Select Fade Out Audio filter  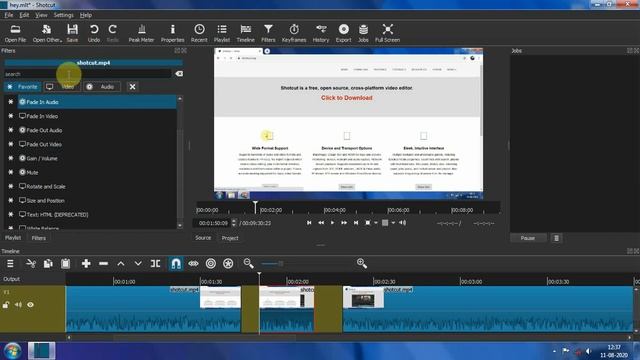click(97, 130)
